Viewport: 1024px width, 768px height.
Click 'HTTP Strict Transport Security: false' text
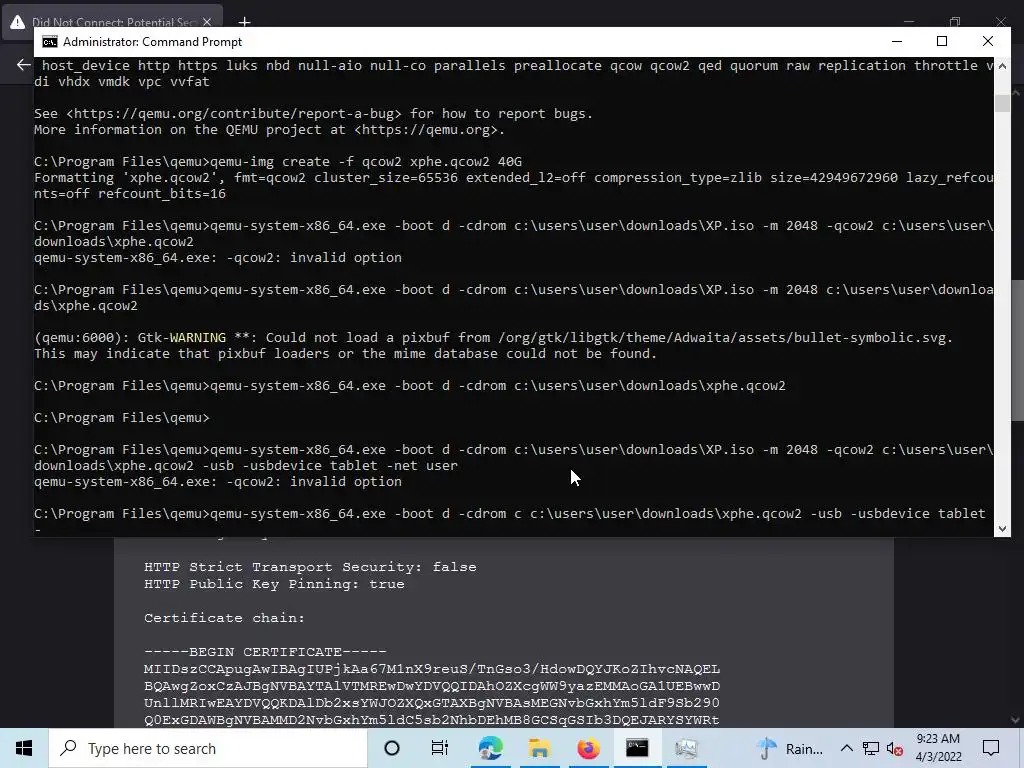[x=310, y=567]
